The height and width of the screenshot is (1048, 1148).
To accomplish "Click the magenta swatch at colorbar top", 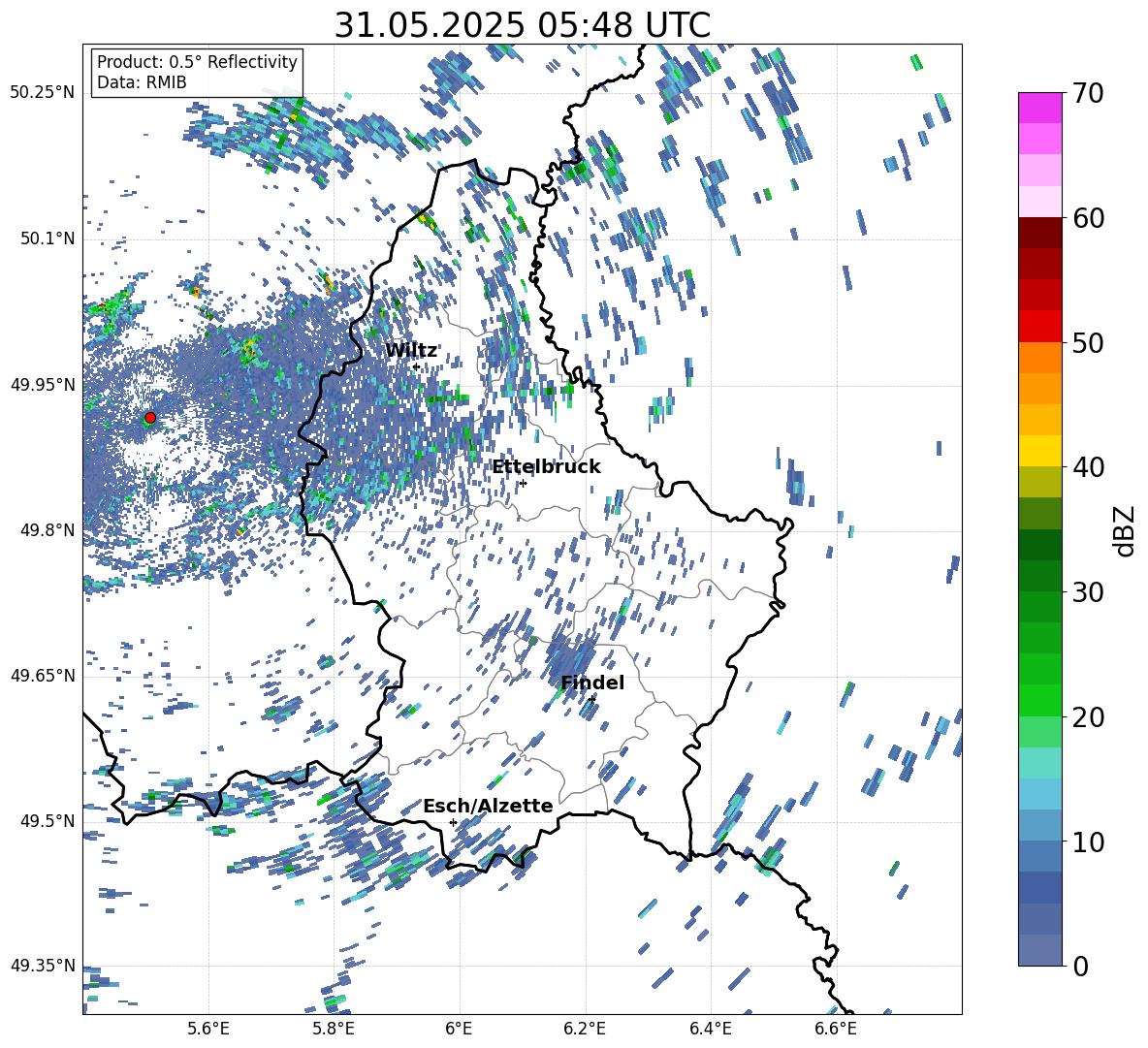I will tap(1039, 108).
